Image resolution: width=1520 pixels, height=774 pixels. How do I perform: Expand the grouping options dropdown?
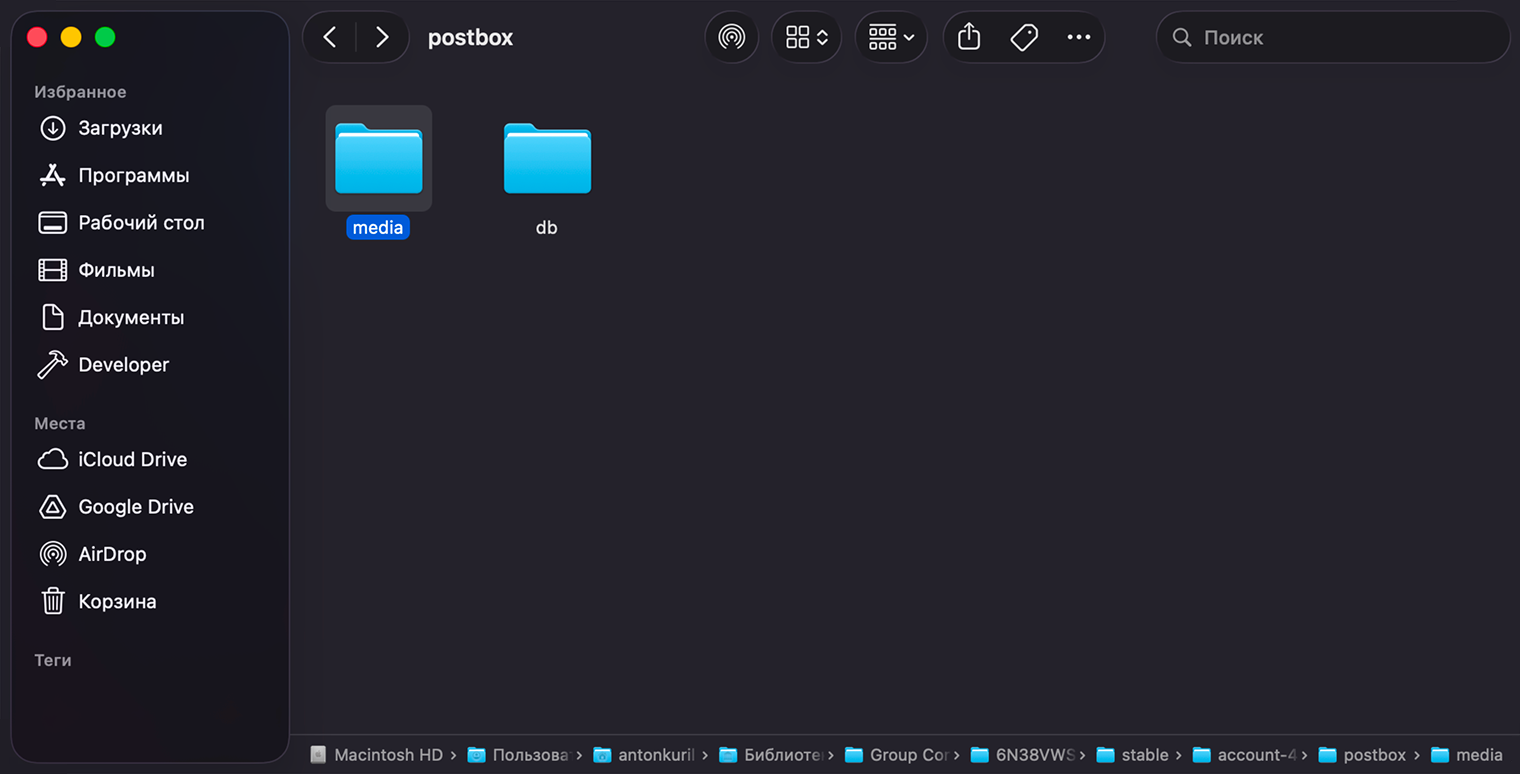[891, 38]
